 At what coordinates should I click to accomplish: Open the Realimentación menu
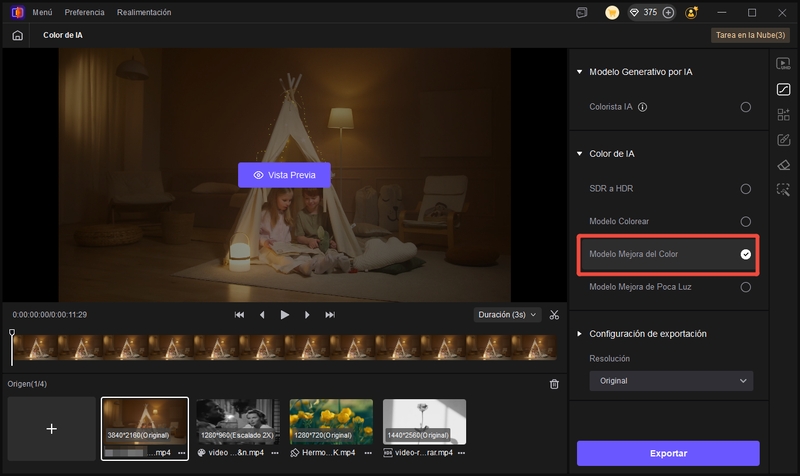144,13
